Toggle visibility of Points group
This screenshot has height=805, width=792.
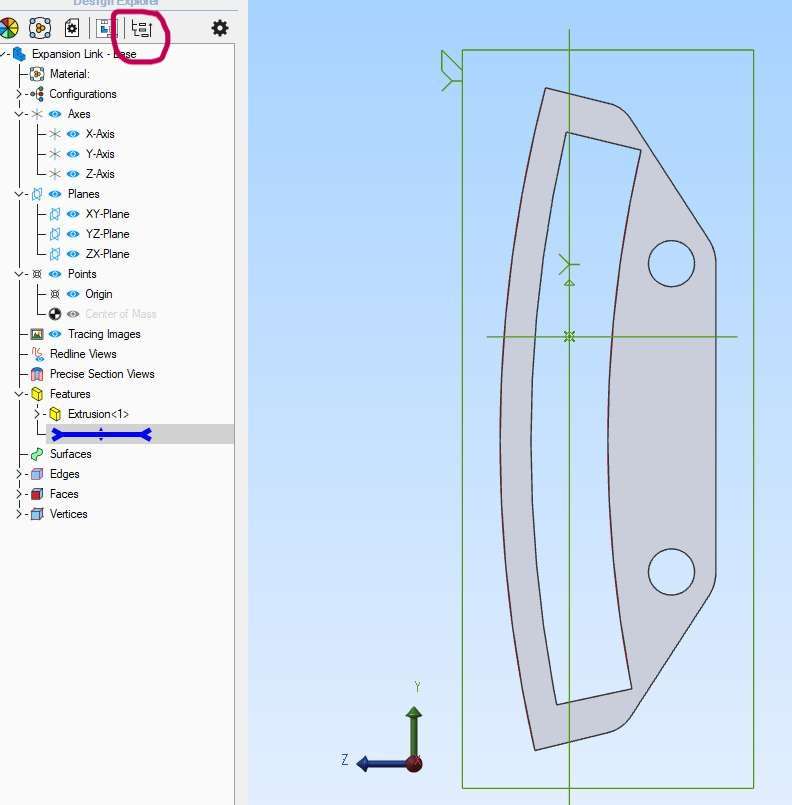pos(55,274)
